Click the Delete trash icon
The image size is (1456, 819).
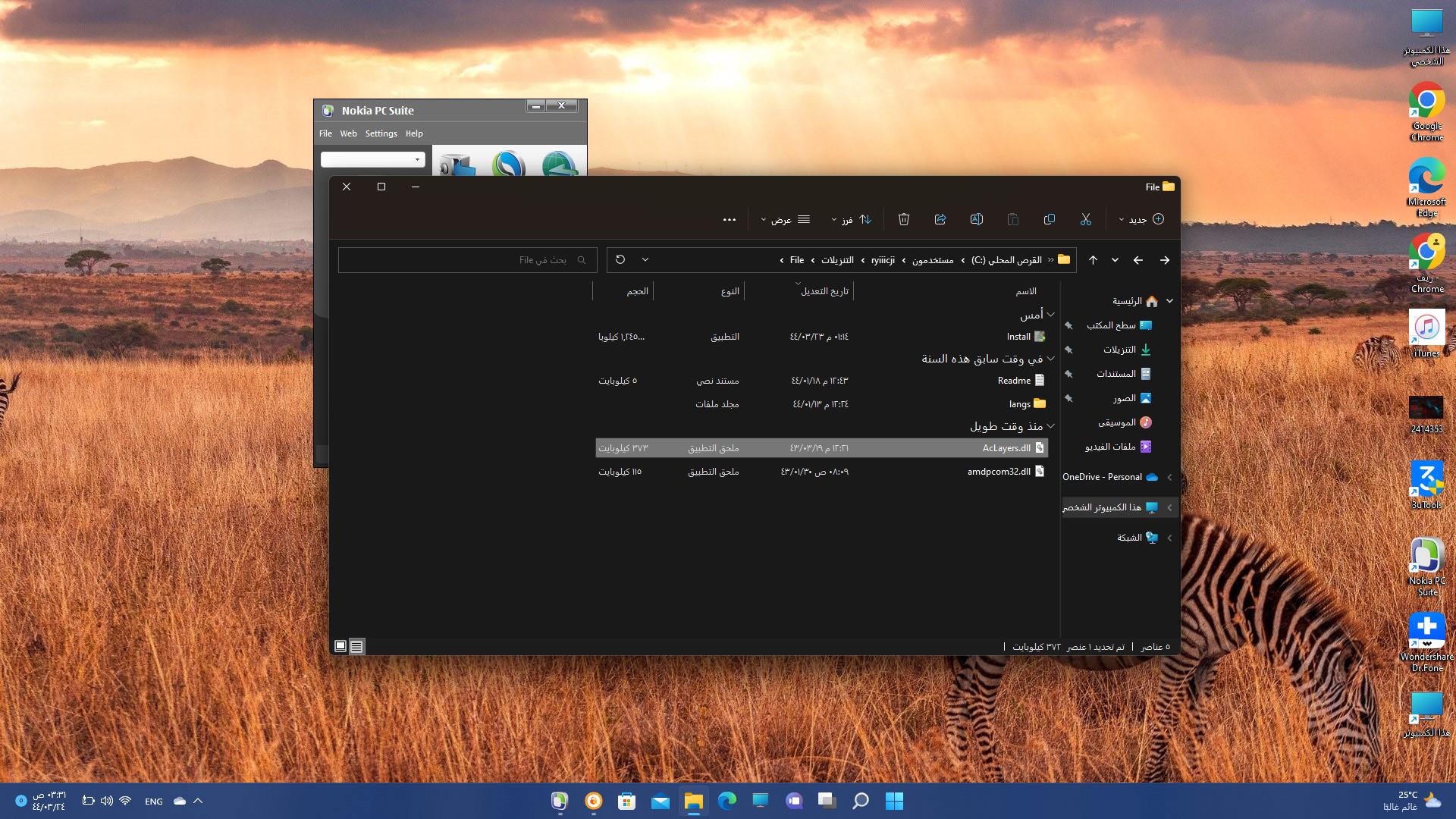point(903,219)
